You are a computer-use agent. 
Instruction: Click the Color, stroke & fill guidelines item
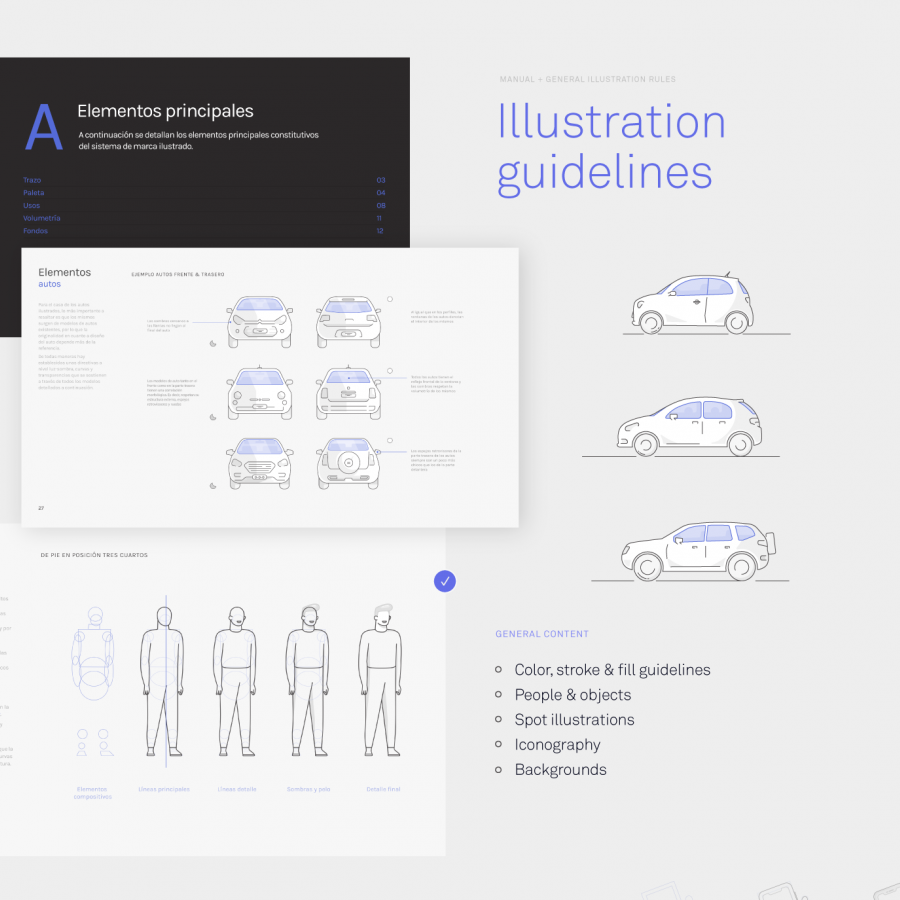tap(612, 670)
